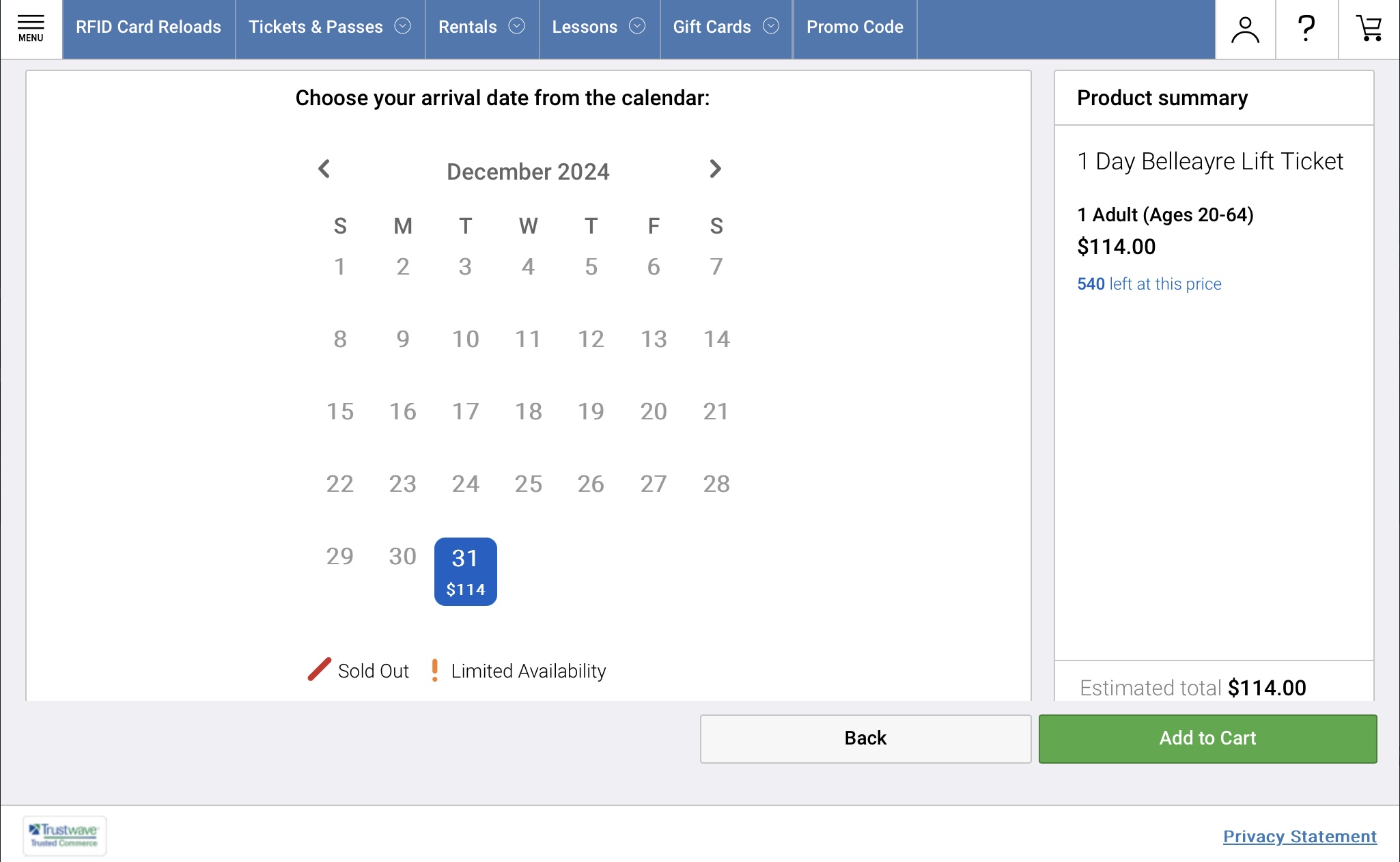Viewport: 1400px width, 862px height.
Task: Expand the Rentals dropdown menu
Action: click(x=481, y=27)
